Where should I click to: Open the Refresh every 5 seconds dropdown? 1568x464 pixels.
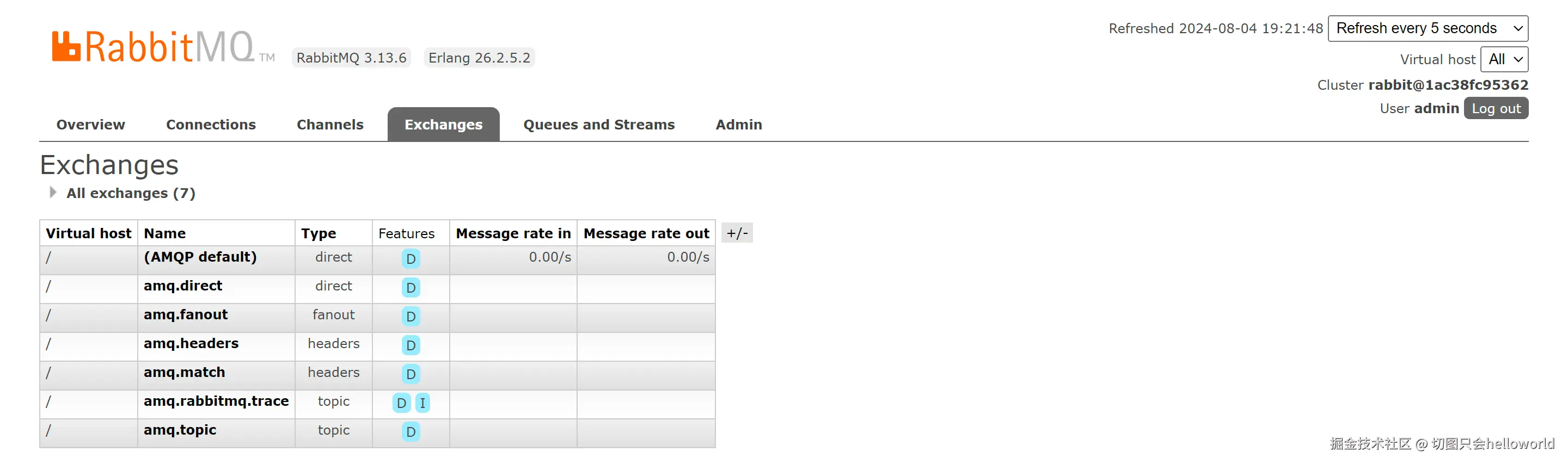1428,29
